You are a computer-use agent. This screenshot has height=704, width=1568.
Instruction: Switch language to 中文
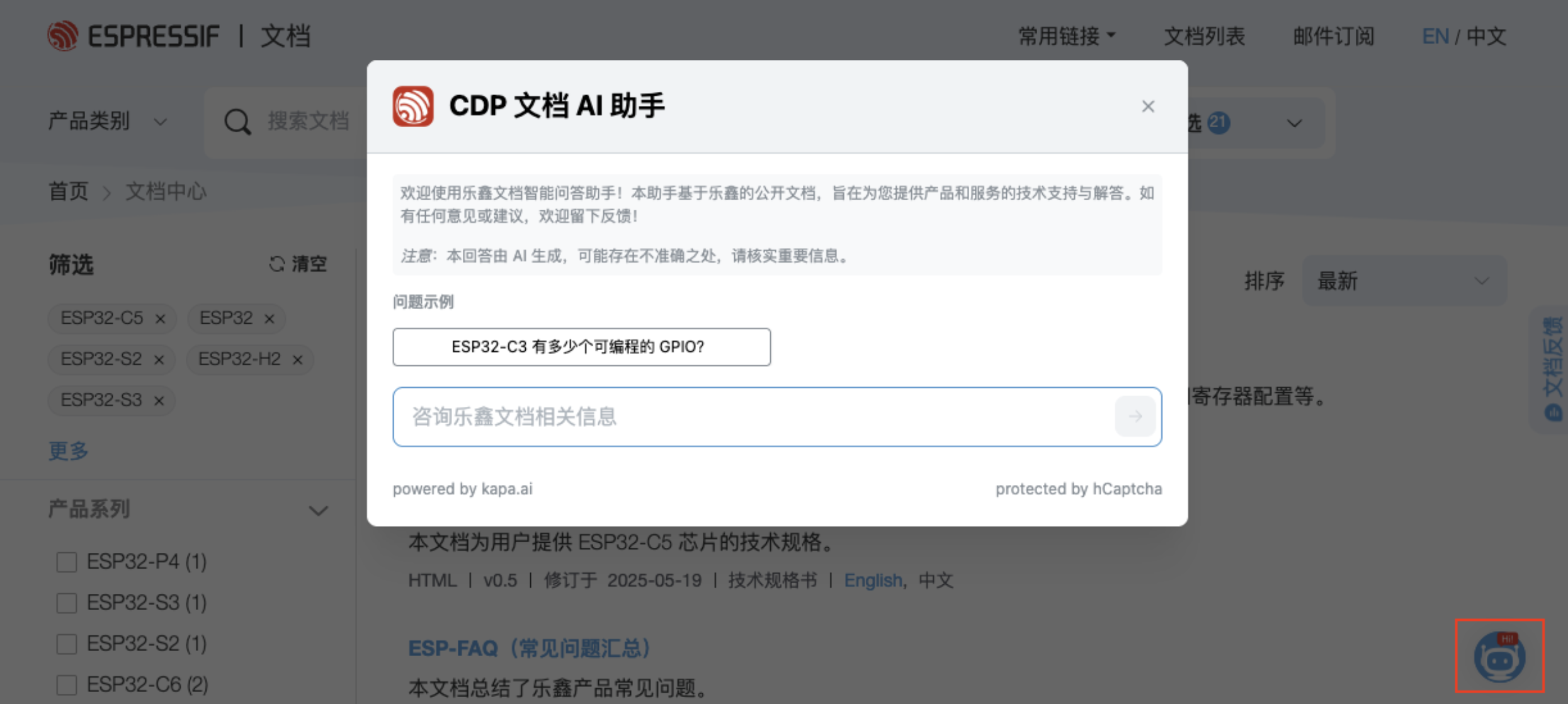coord(1486,36)
